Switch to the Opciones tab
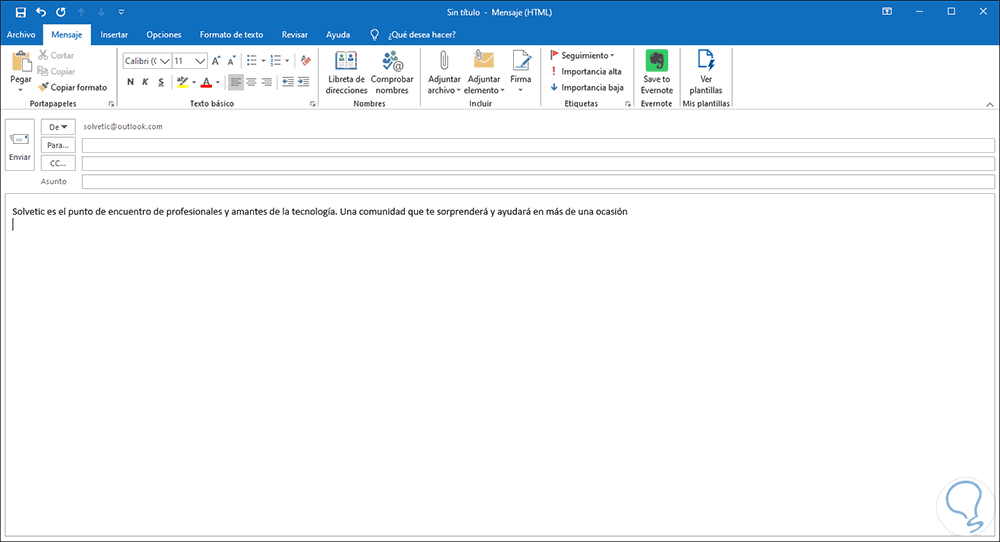The width and height of the screenshot is (1000, 542). [x=163, y=34]
